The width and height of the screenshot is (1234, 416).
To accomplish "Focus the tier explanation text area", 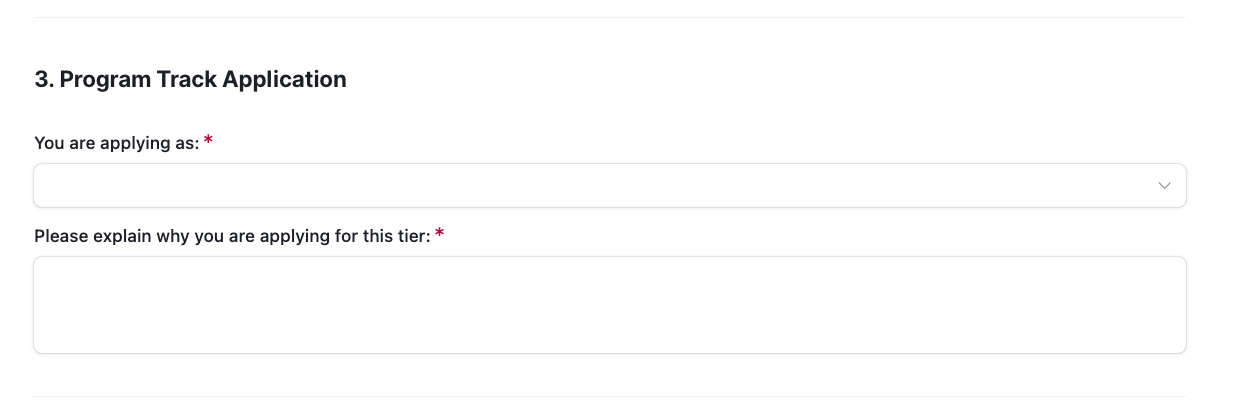I will [x=609, y=305].
